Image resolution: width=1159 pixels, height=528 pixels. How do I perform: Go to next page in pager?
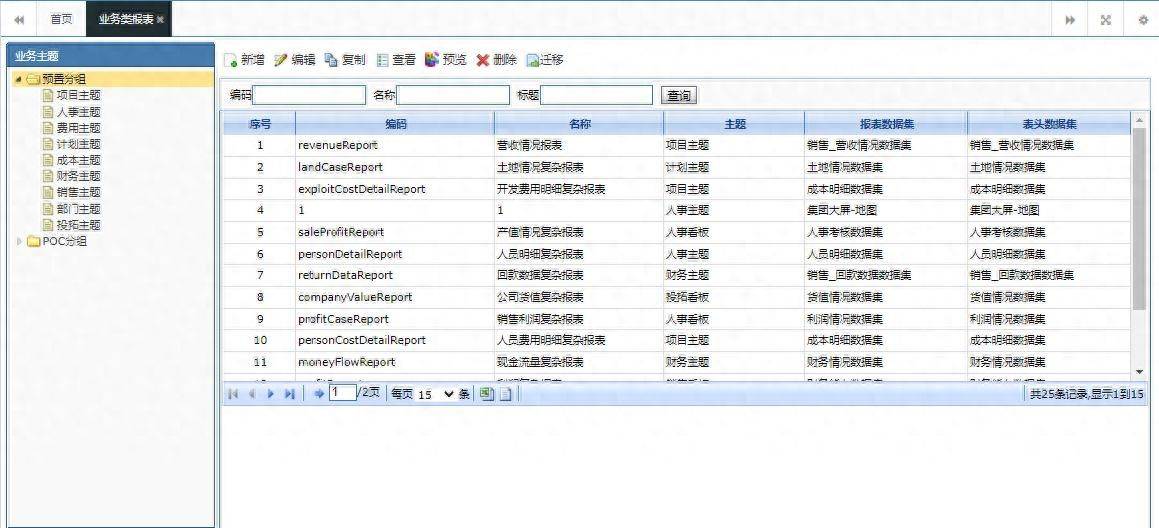[x=271, y=394]
